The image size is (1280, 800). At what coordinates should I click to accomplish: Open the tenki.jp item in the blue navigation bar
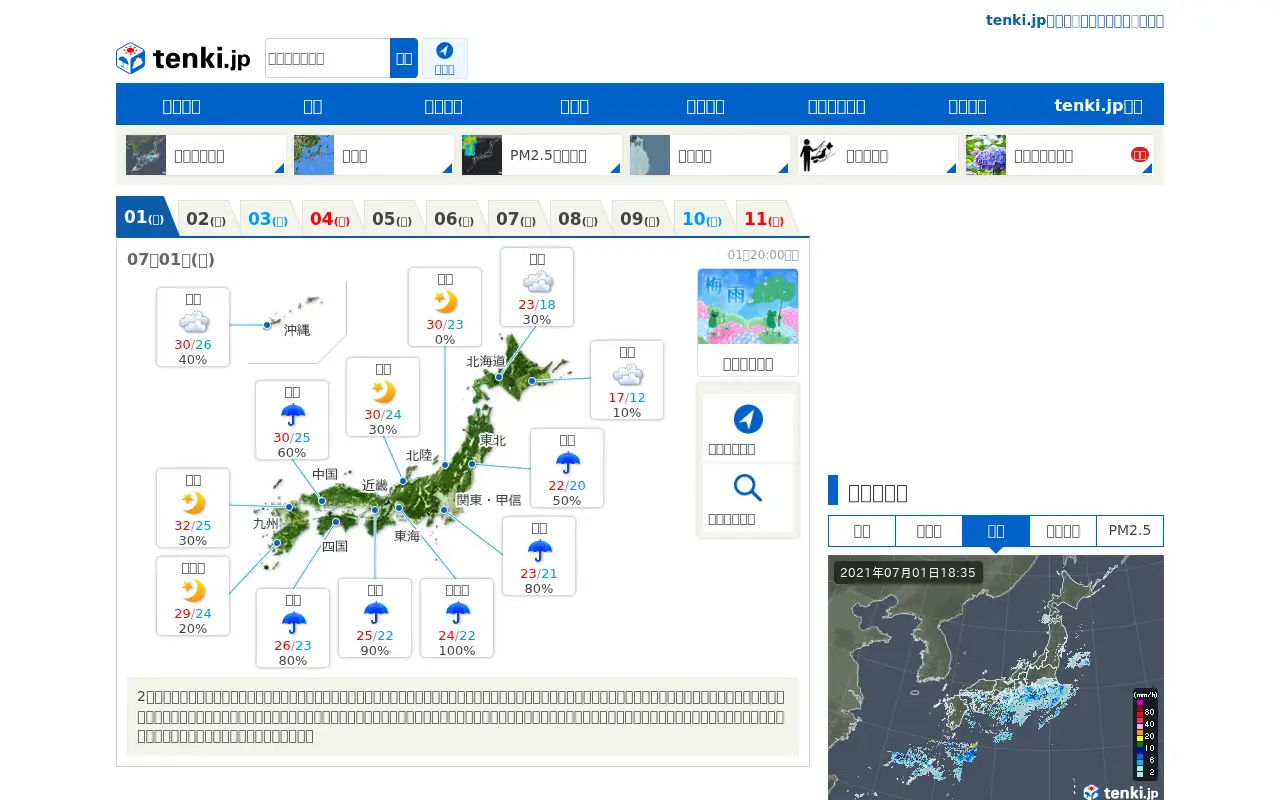point(1098,105)
